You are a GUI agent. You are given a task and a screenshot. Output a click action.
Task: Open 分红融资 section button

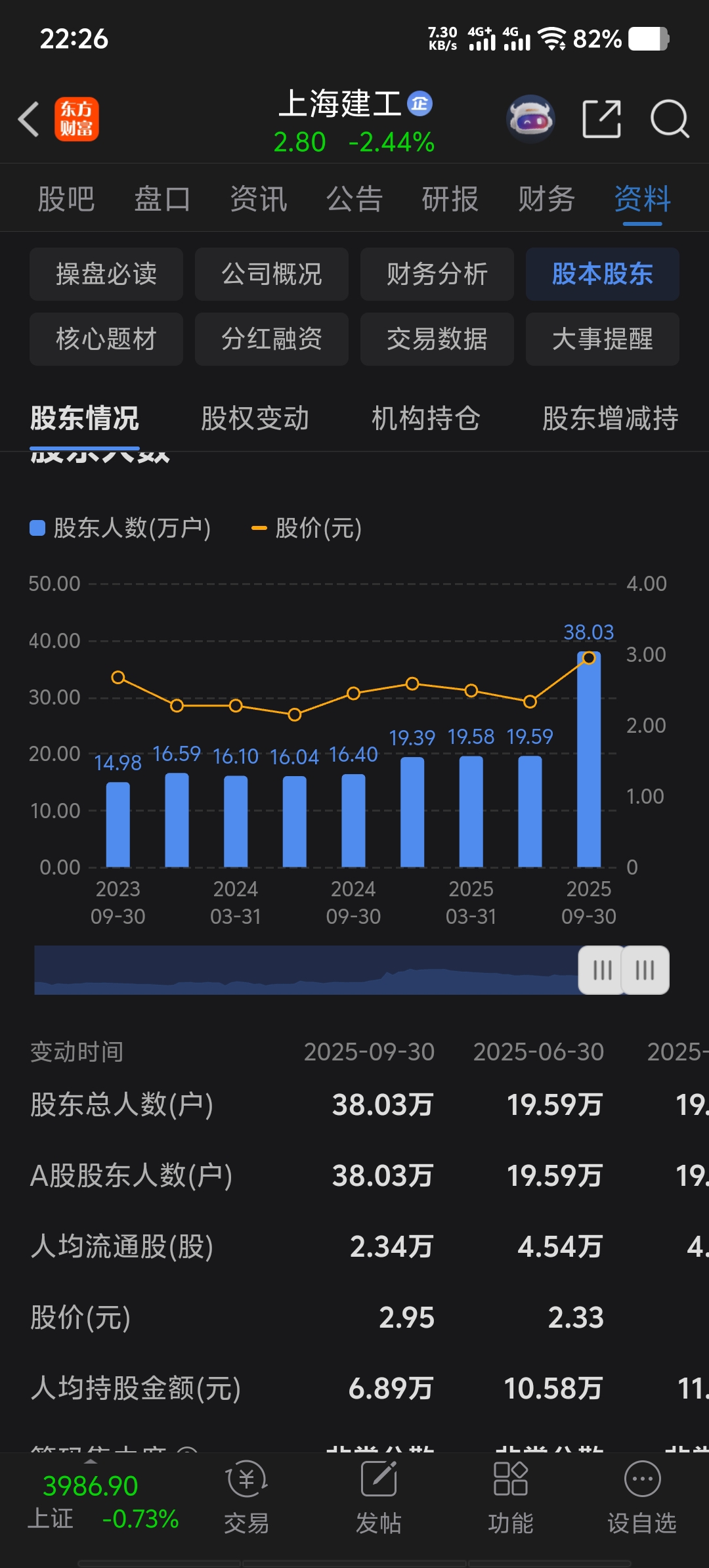(272, 339)
